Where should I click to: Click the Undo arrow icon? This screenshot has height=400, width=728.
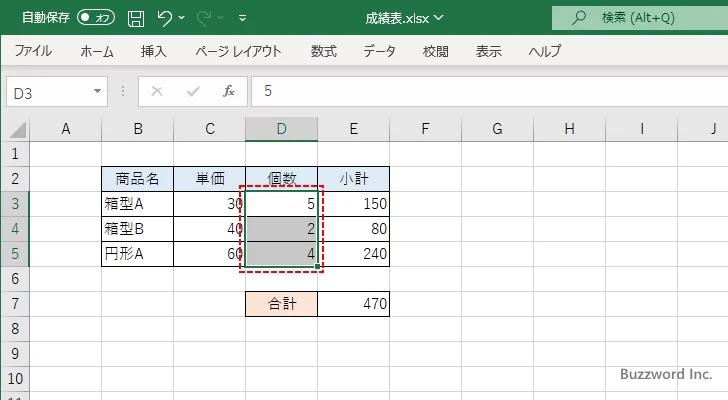pyautogui.click(x=164, y=18)
